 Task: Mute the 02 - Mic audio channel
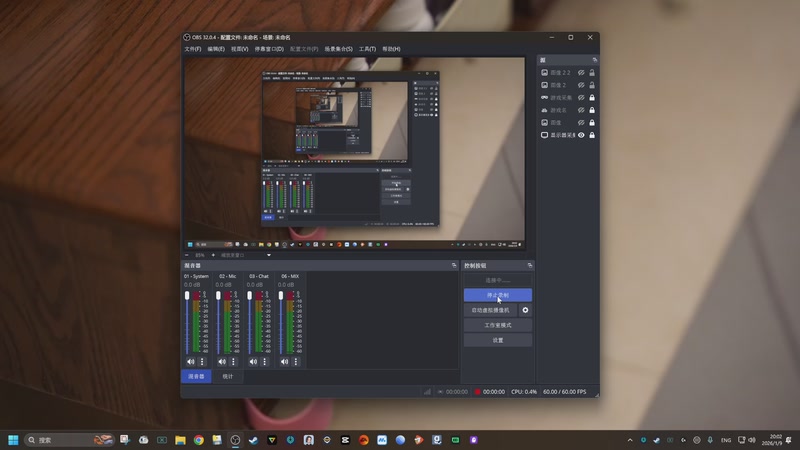point(222,362)
